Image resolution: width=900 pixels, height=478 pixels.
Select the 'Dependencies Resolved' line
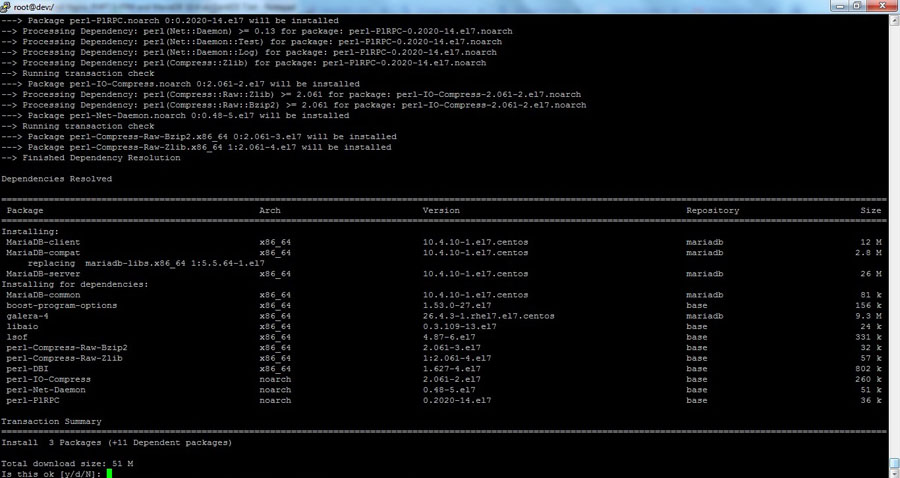tap(57, 179)
